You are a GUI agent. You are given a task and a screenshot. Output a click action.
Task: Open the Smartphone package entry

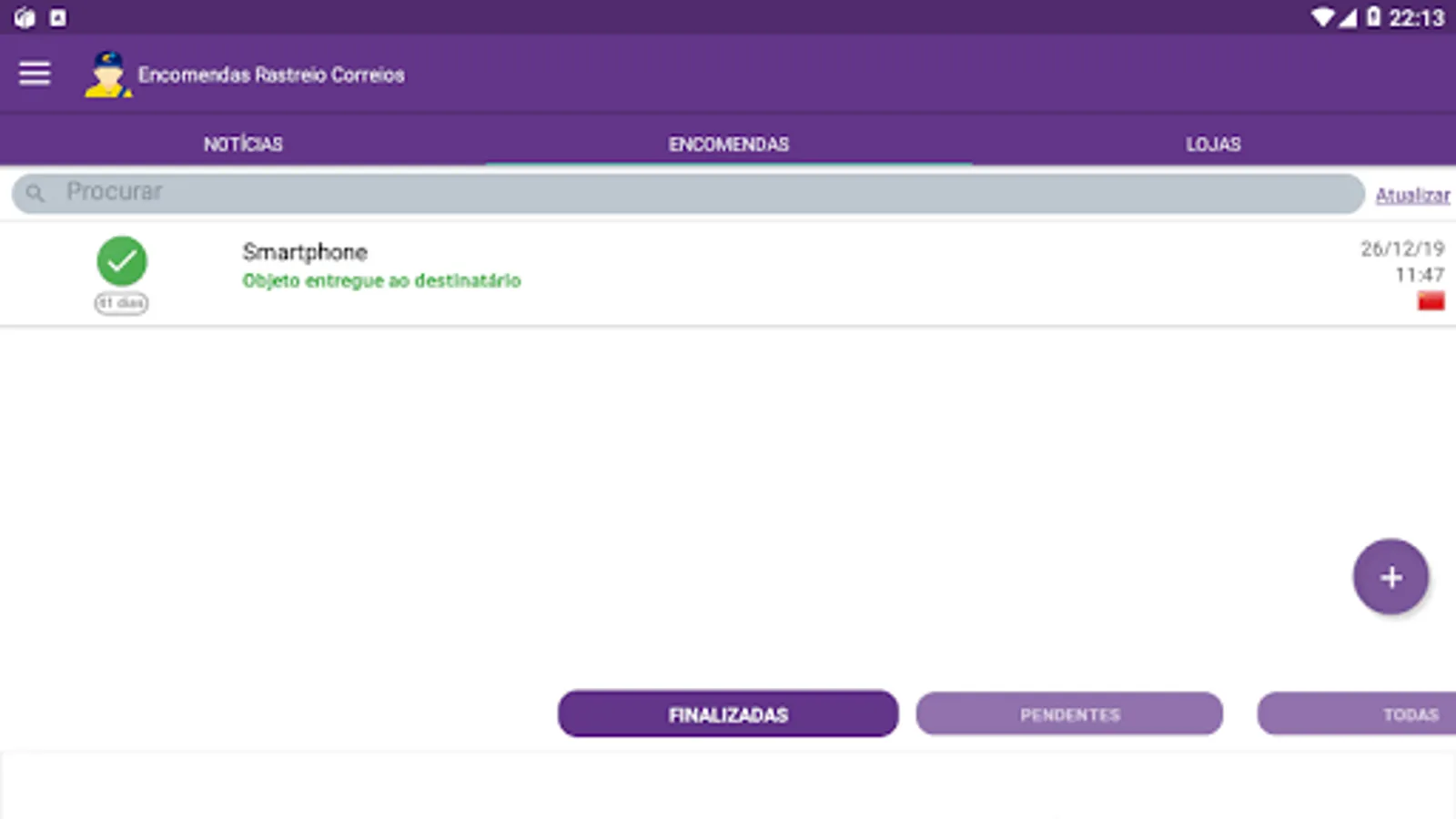coord(728,273)
